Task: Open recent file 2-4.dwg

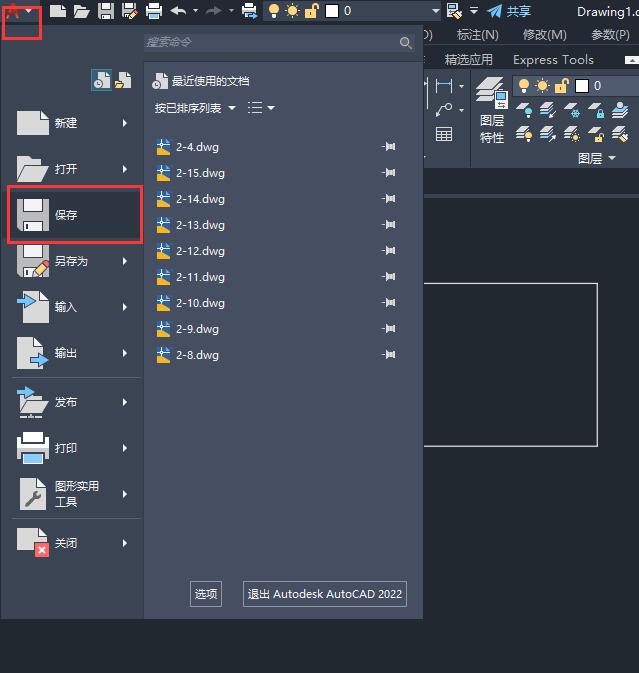Action: (187, 147)
